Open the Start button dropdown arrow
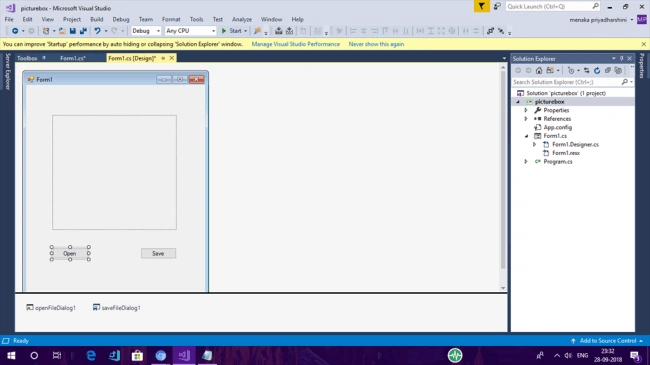This screenshot has width=650, height=365. point(245,31)
